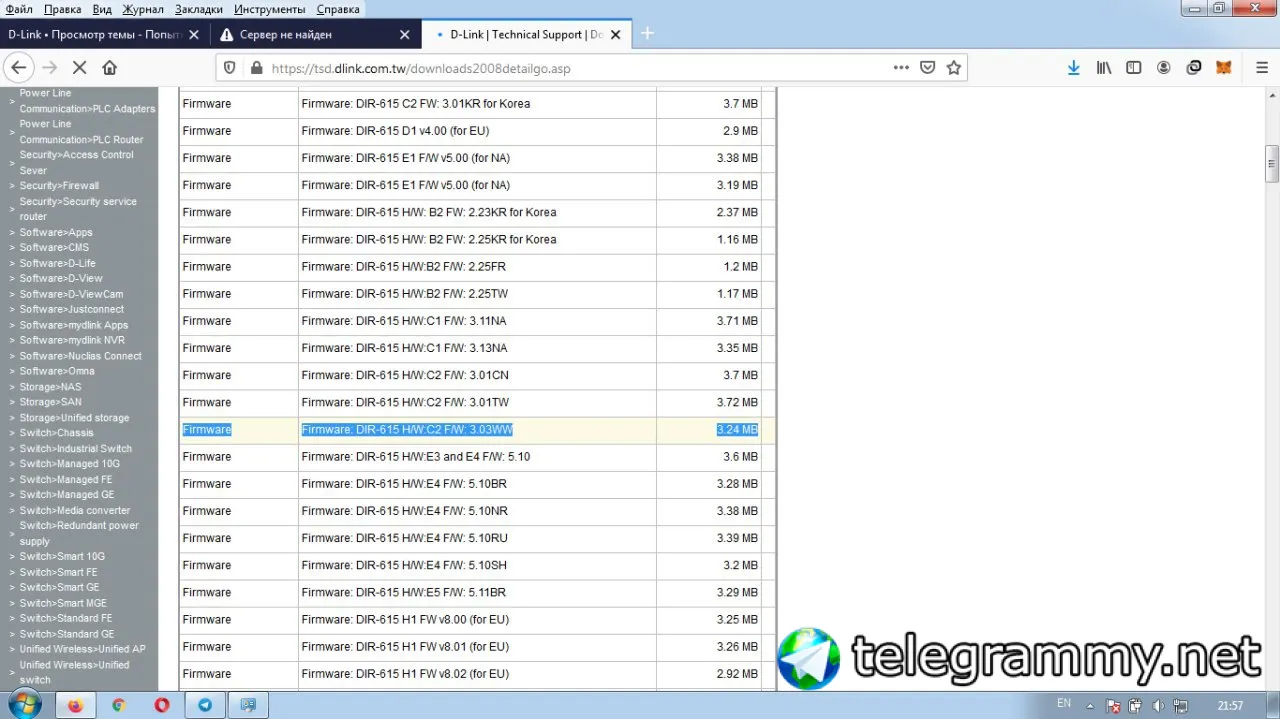Screen dimensions: 1280x719
Task: Open the Software>mydlink NVR sidebar link
Action: [x=72, y=340]
